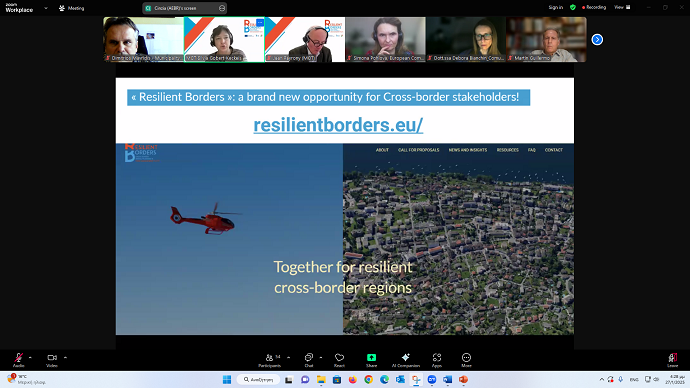
Task: Open Microsoft Store from the taskbar
Action: click(x=337, y=380)
